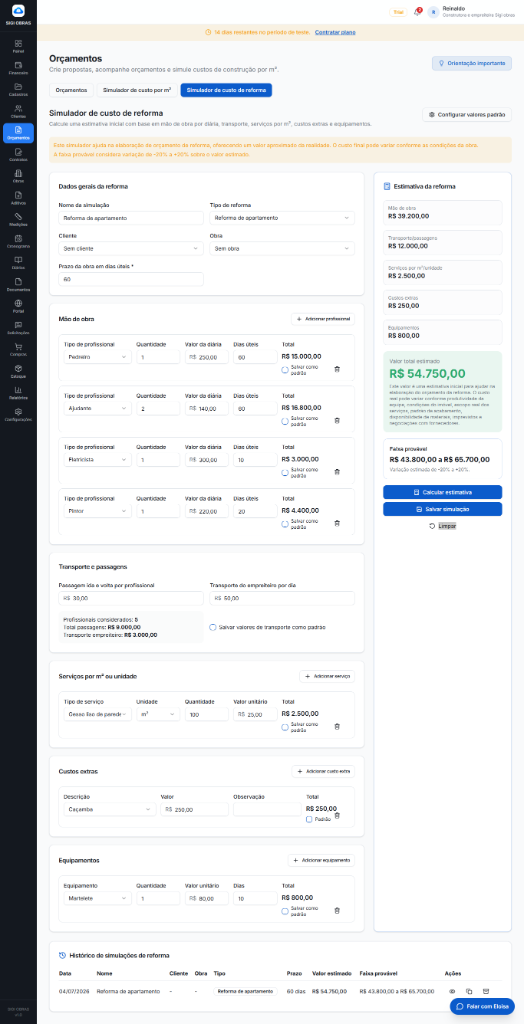Open Compras in the sidebar

(x=18, y=349)
